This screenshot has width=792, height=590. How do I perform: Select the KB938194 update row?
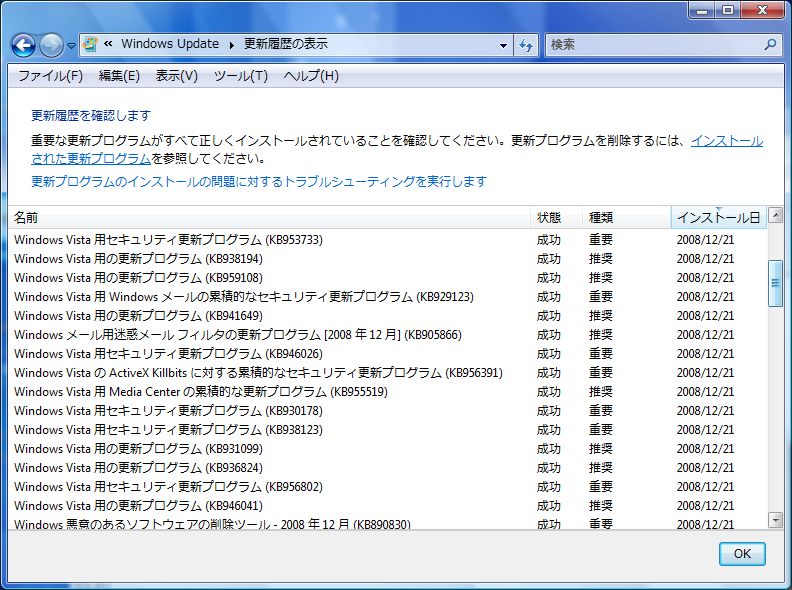pos(387,259)
